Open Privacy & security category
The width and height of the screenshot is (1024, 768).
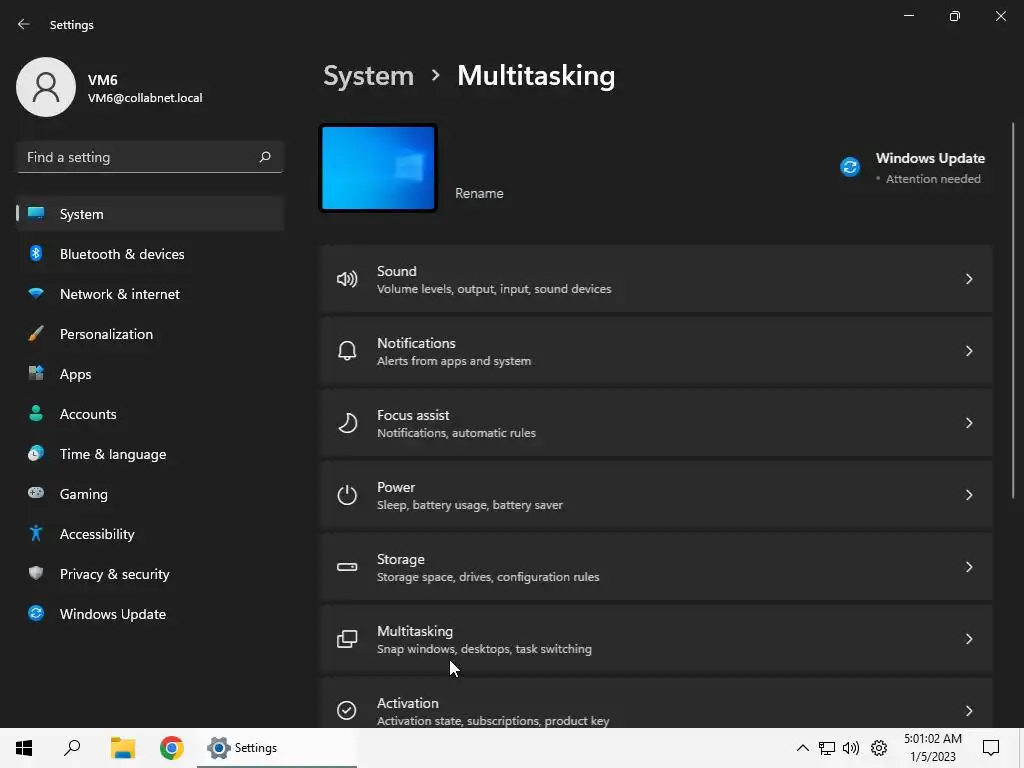pos(150,574)
